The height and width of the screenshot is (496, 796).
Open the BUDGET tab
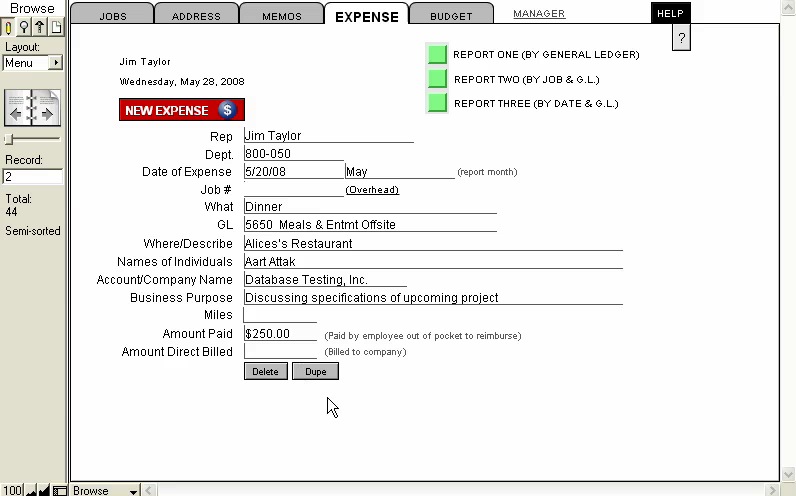[x=451, y=14]
